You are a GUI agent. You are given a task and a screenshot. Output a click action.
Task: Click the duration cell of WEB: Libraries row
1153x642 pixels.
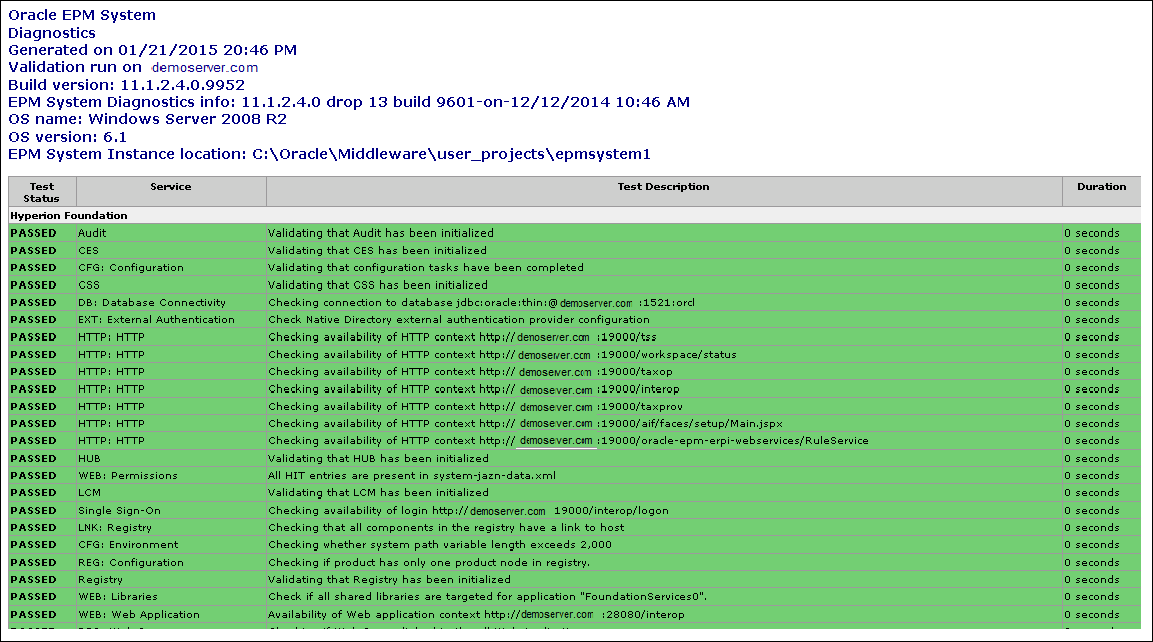coord(1102,596)
